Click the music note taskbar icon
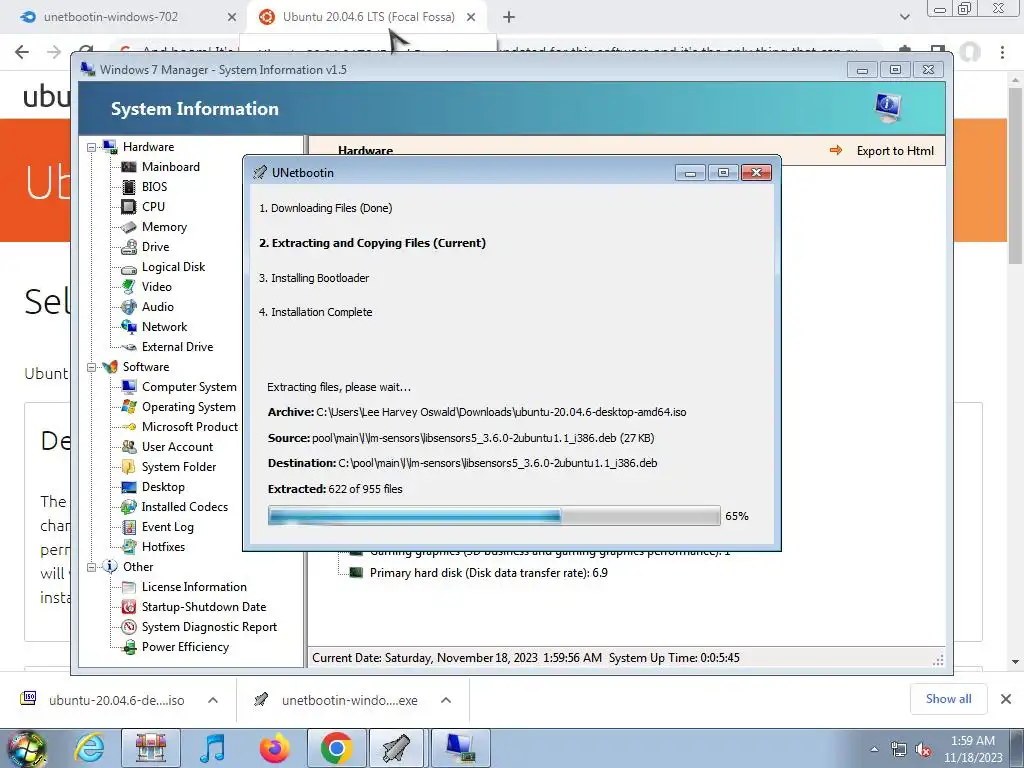 point(212,748)
